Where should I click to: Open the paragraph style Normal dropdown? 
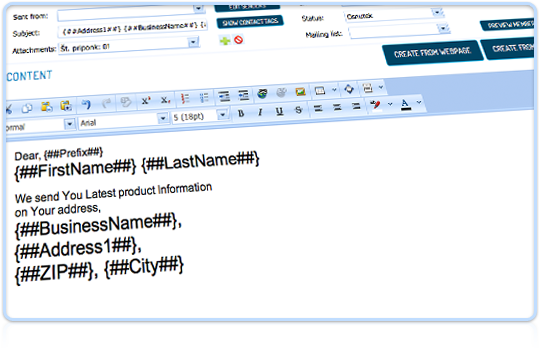coord(70,124)
